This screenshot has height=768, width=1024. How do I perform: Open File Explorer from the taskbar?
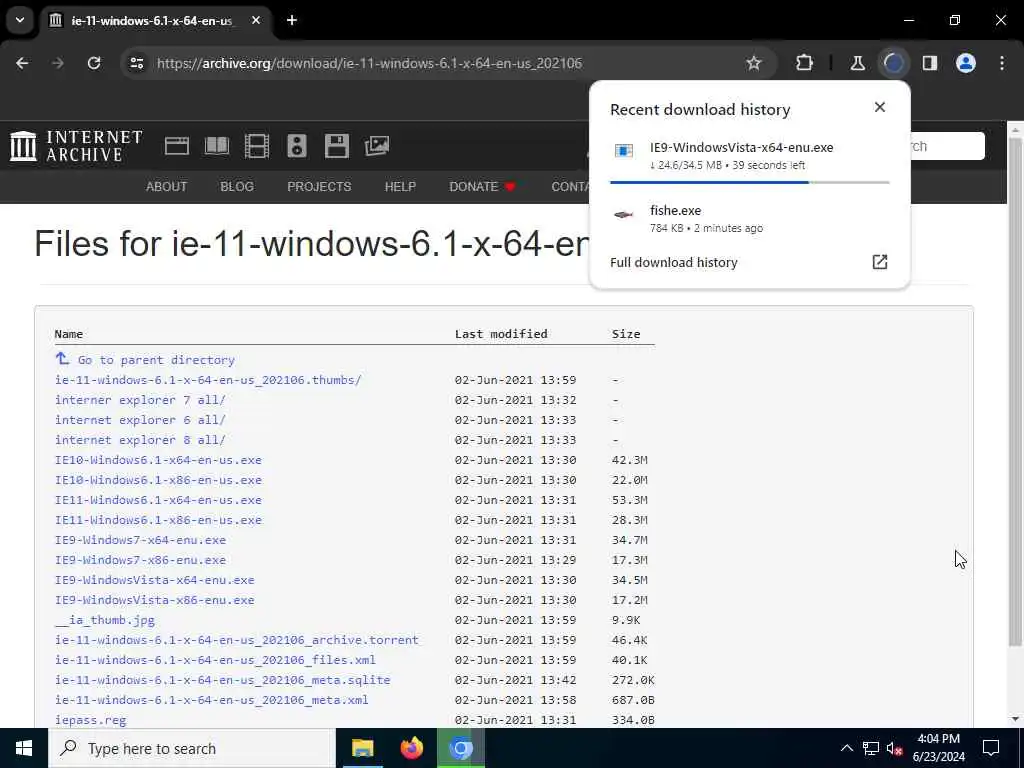click(x=362, y=748)
